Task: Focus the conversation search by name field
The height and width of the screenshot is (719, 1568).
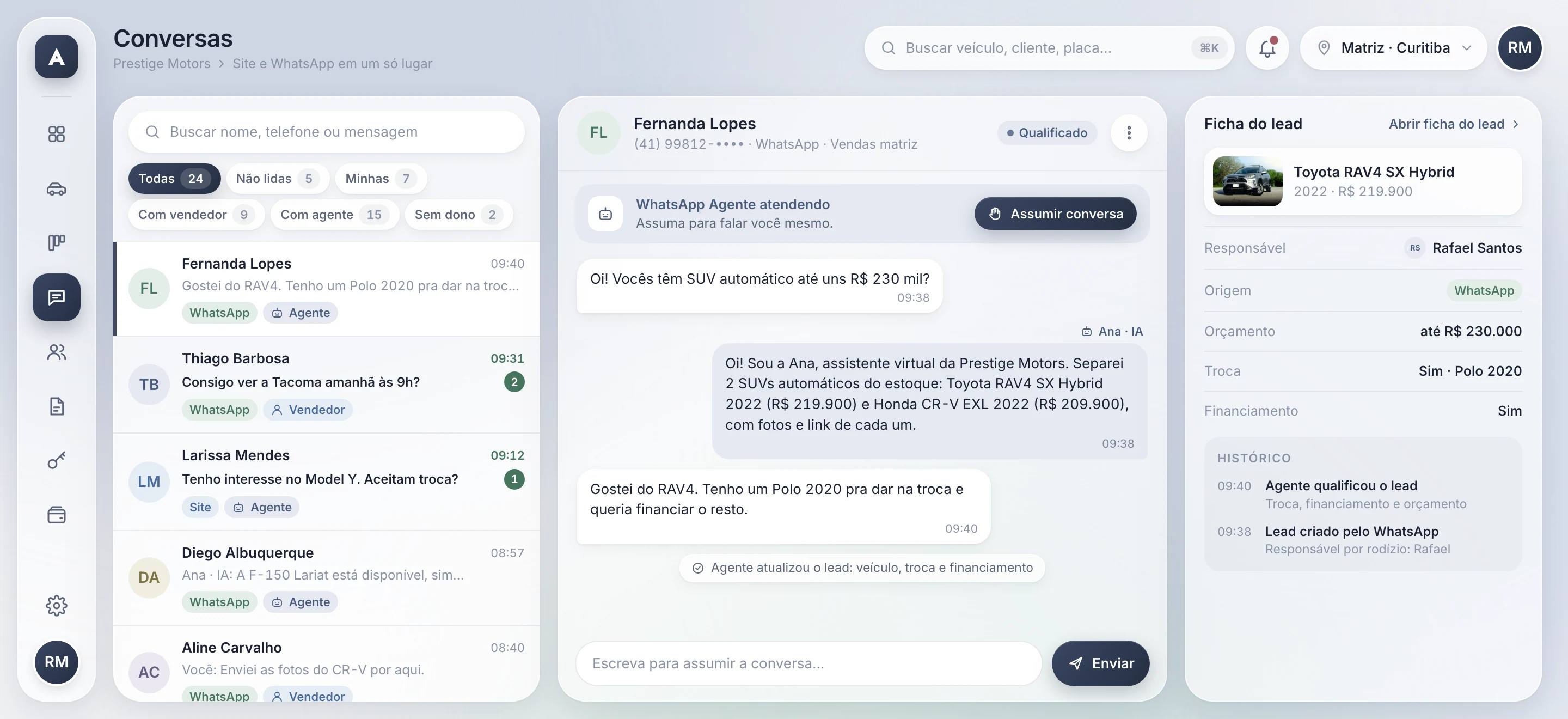Action: pos(326,131)
